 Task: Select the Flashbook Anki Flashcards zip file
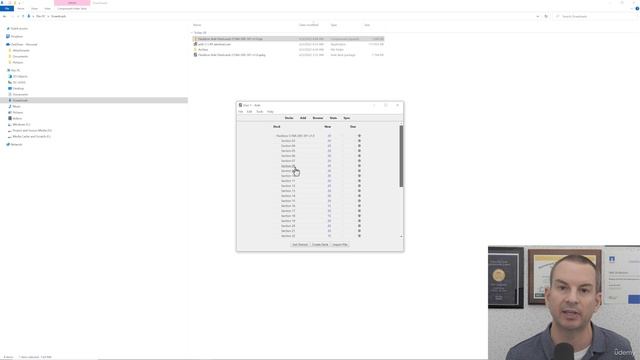click(289, 39)
